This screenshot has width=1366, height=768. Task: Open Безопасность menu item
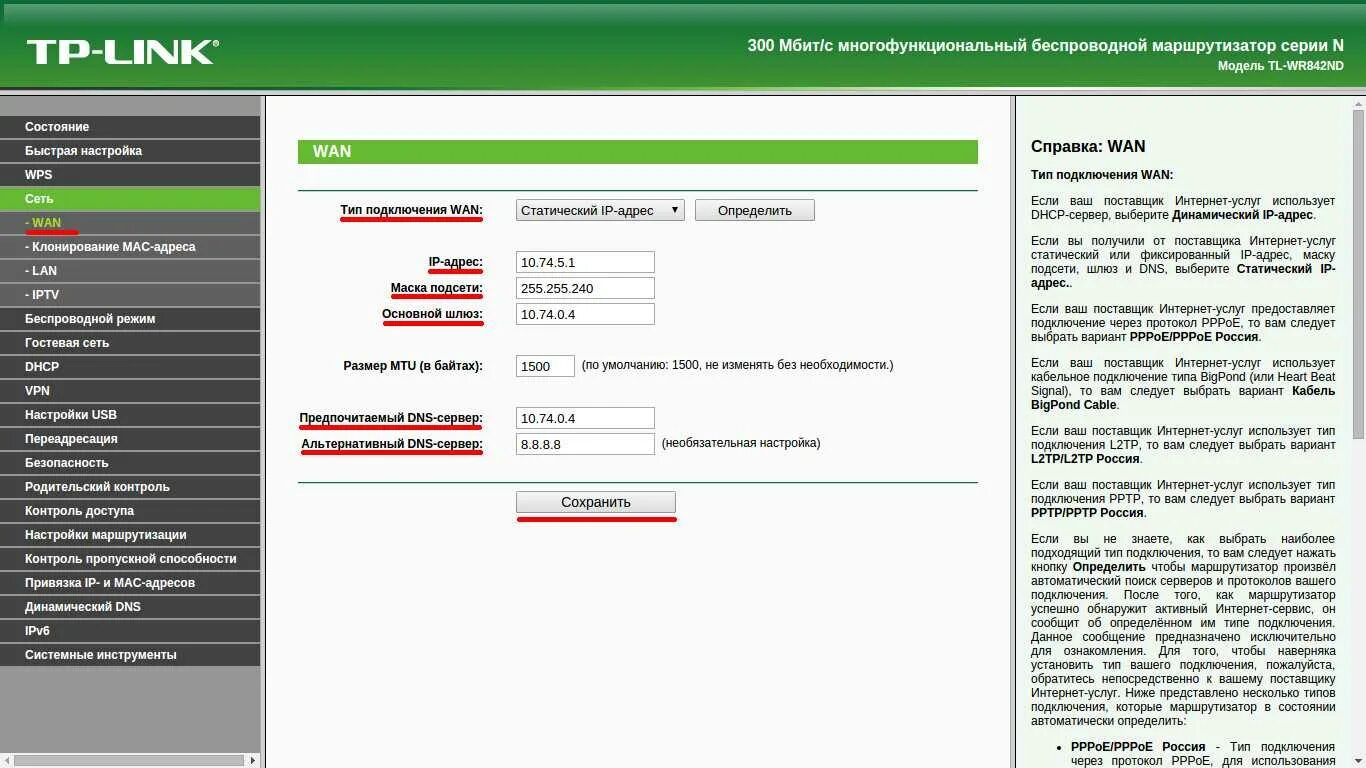pyautogui.click(x=130, y=463)
